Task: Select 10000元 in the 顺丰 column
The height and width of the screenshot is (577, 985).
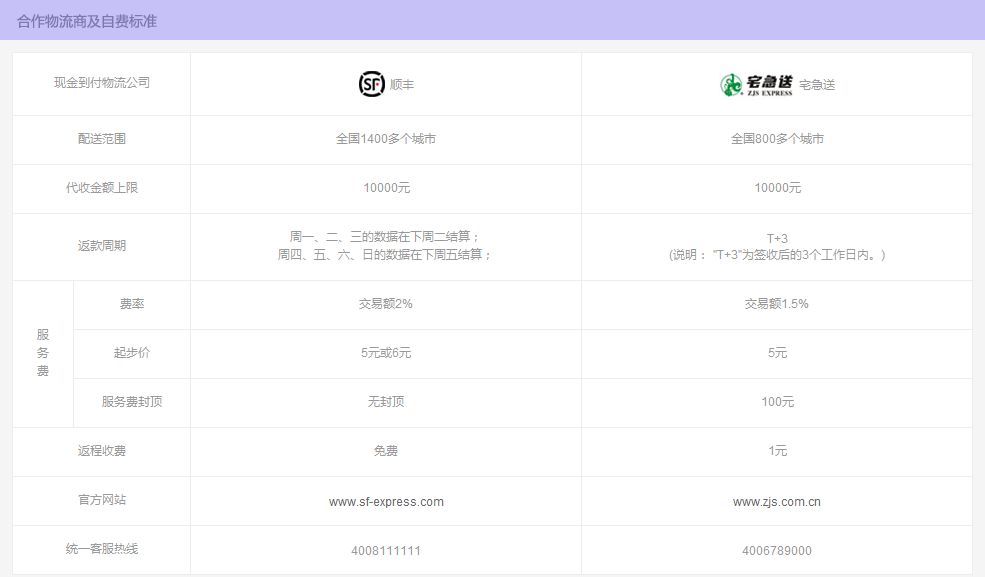Action: (x=386, y=188)
